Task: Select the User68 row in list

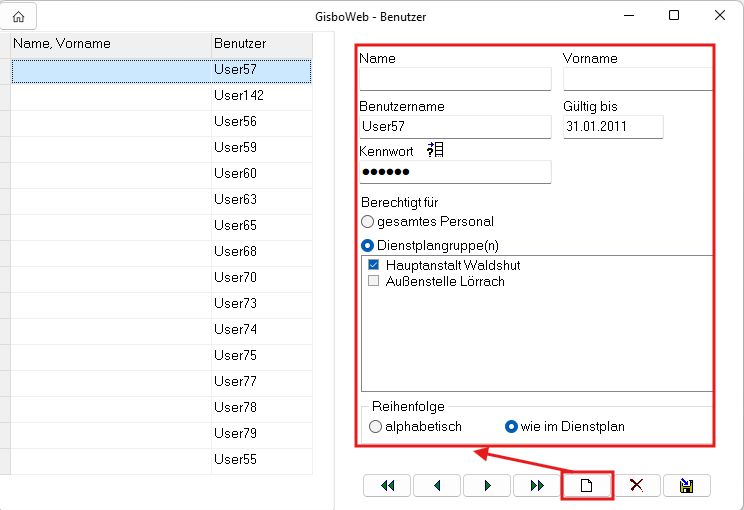Action: pos(161,253)
